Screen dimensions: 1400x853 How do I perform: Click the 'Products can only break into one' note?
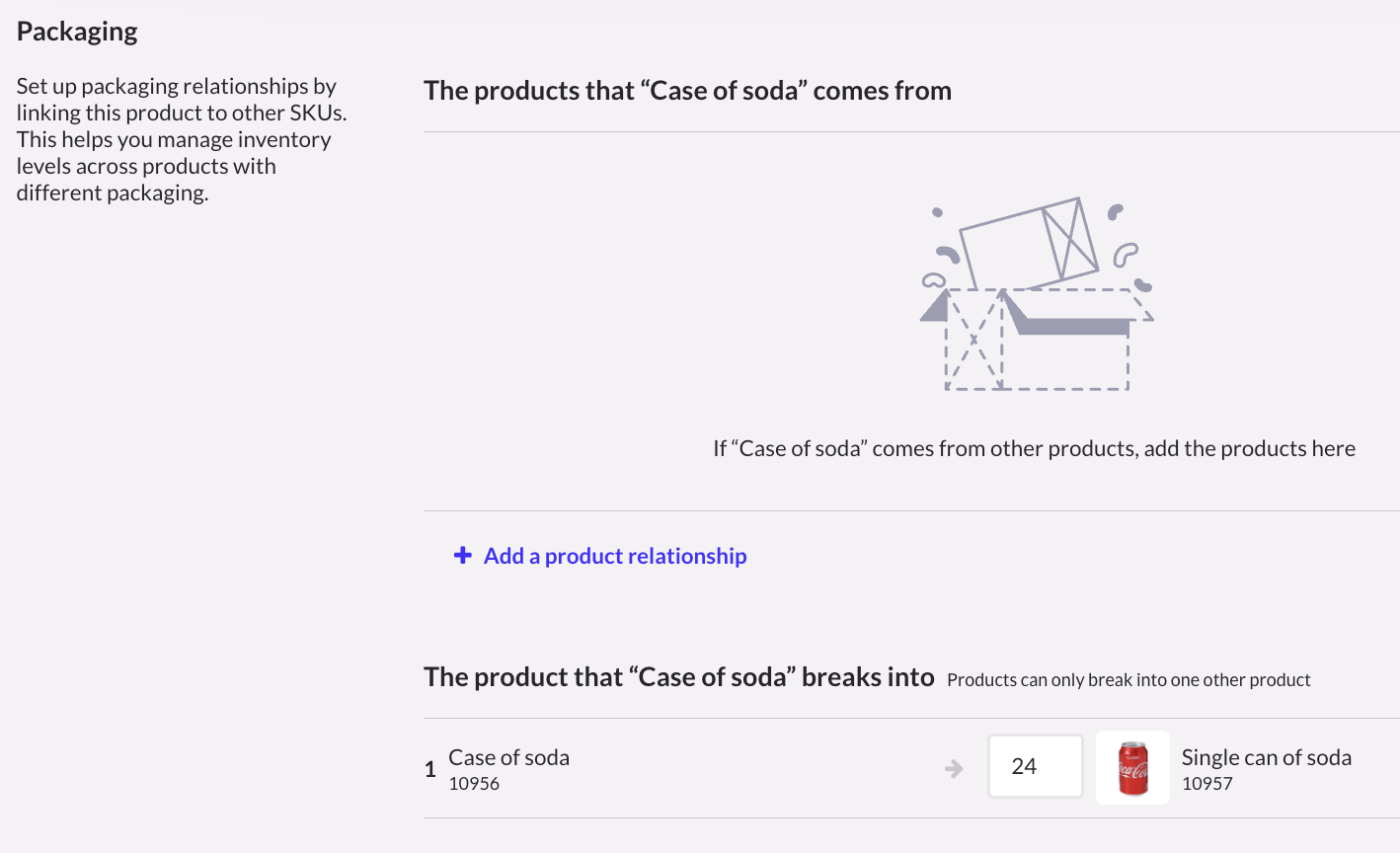point(1128,680)
